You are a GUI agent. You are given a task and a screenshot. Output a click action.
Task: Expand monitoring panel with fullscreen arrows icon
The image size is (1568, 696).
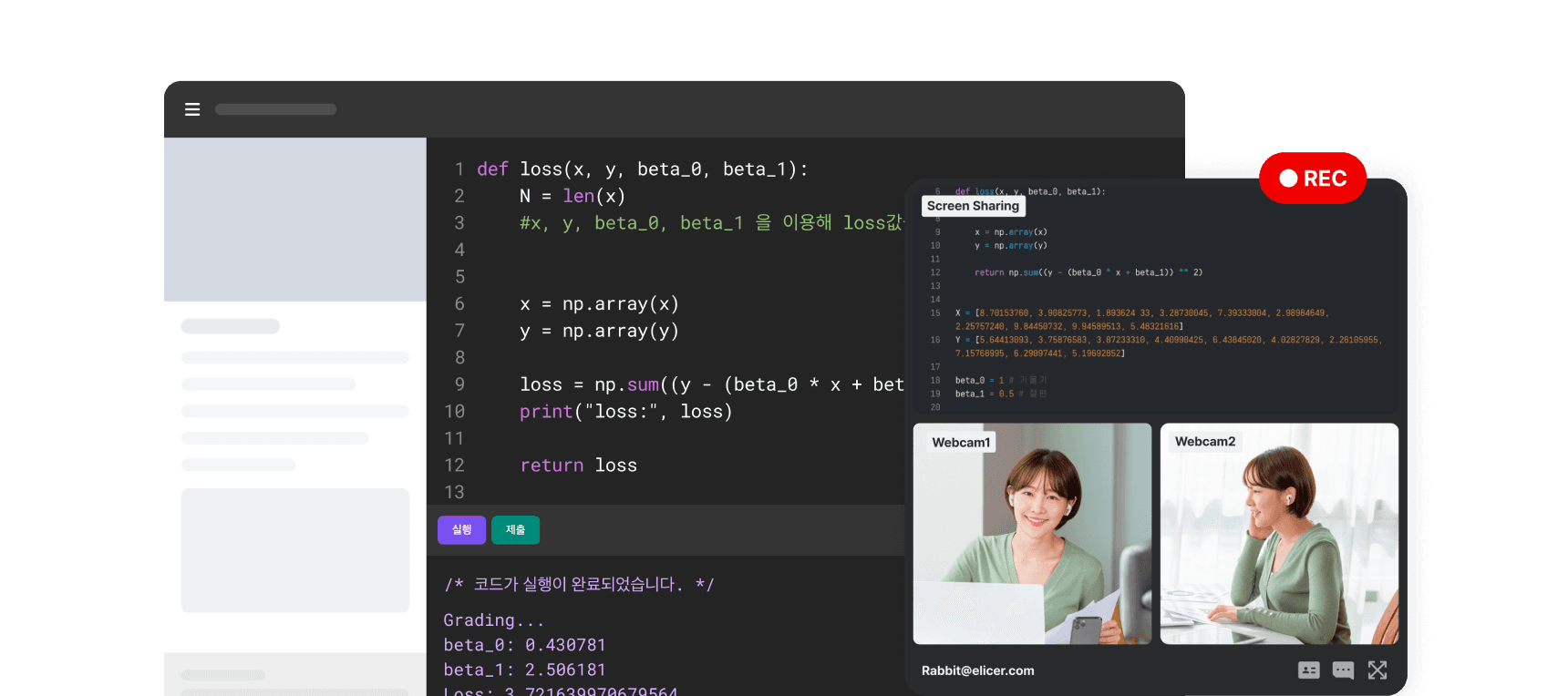point(1377,670)
